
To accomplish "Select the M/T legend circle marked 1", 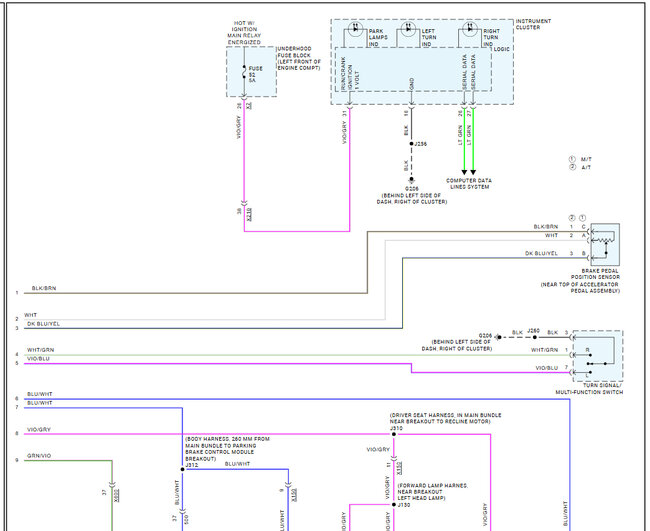I will (572, 159).
